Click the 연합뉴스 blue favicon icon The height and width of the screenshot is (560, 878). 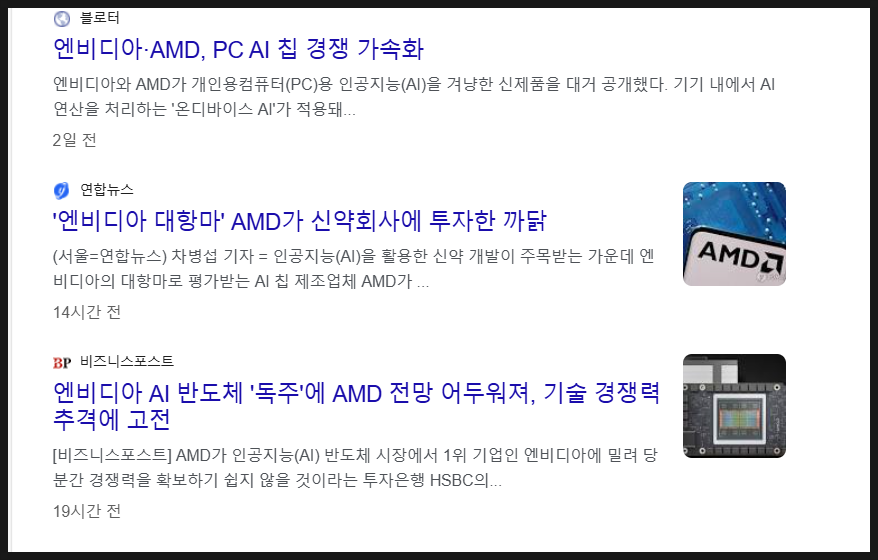(x=62, y=190)
